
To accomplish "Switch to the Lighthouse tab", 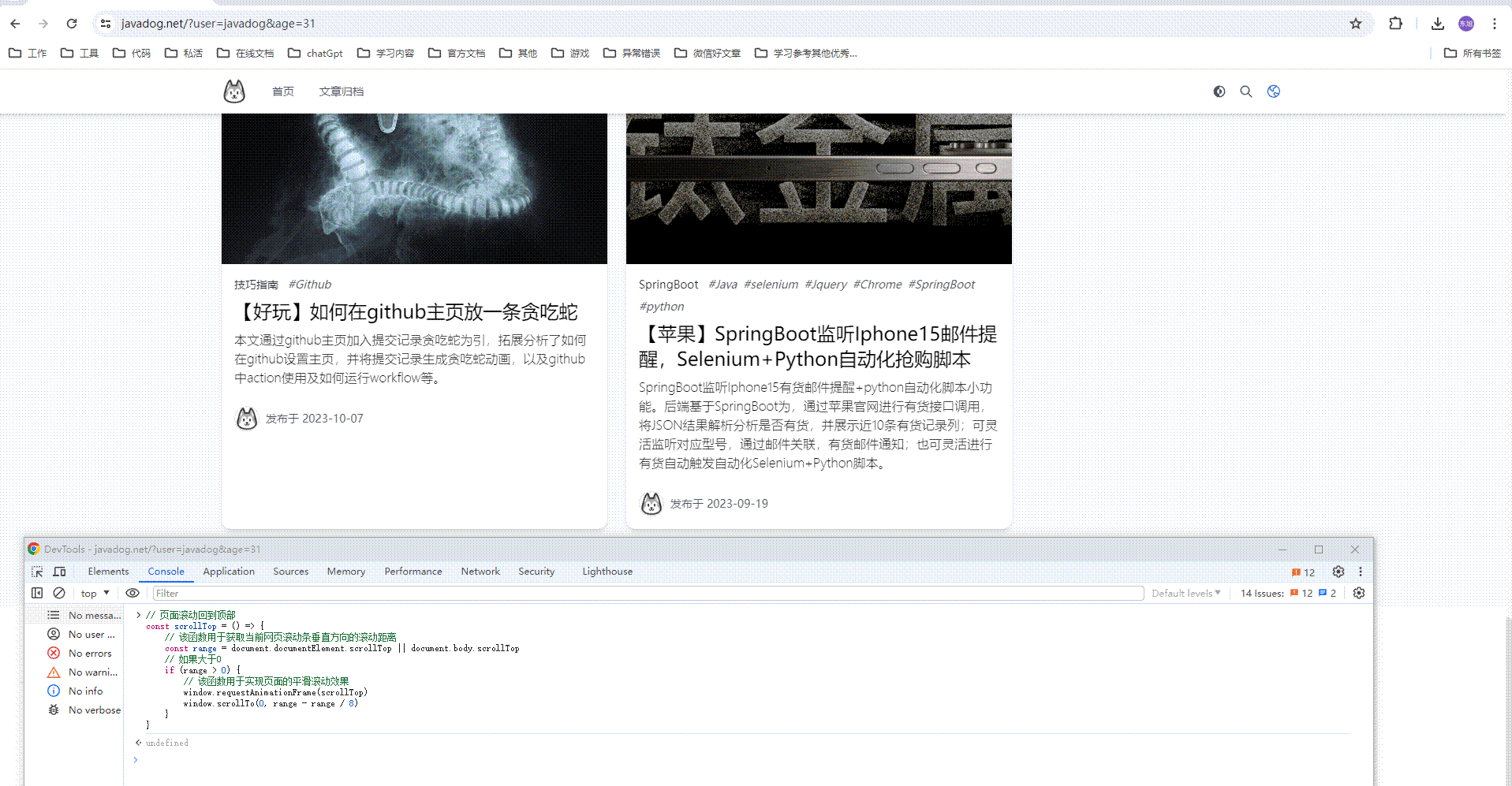I will point(607,572).
